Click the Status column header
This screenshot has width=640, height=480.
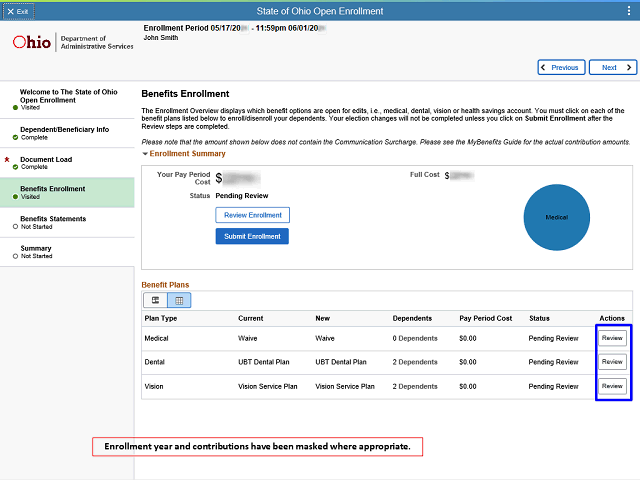point(539,318)
